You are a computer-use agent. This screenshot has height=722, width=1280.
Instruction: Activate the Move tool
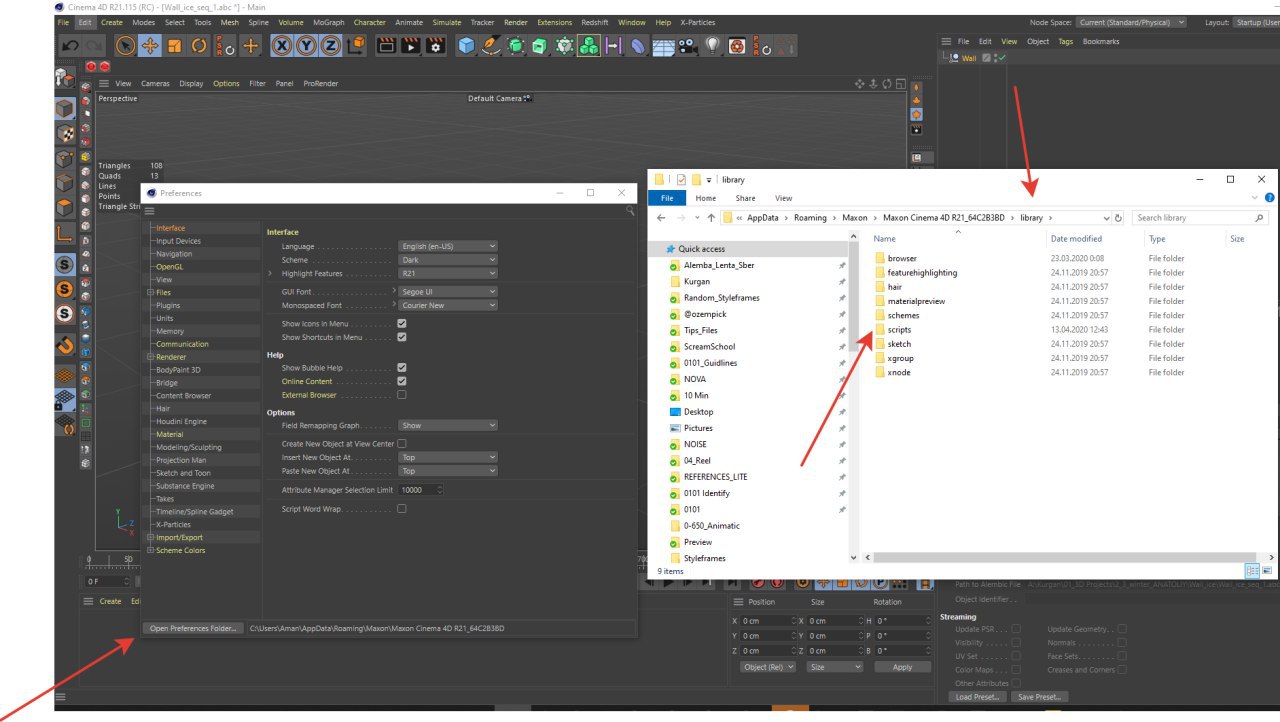[150, 45]
